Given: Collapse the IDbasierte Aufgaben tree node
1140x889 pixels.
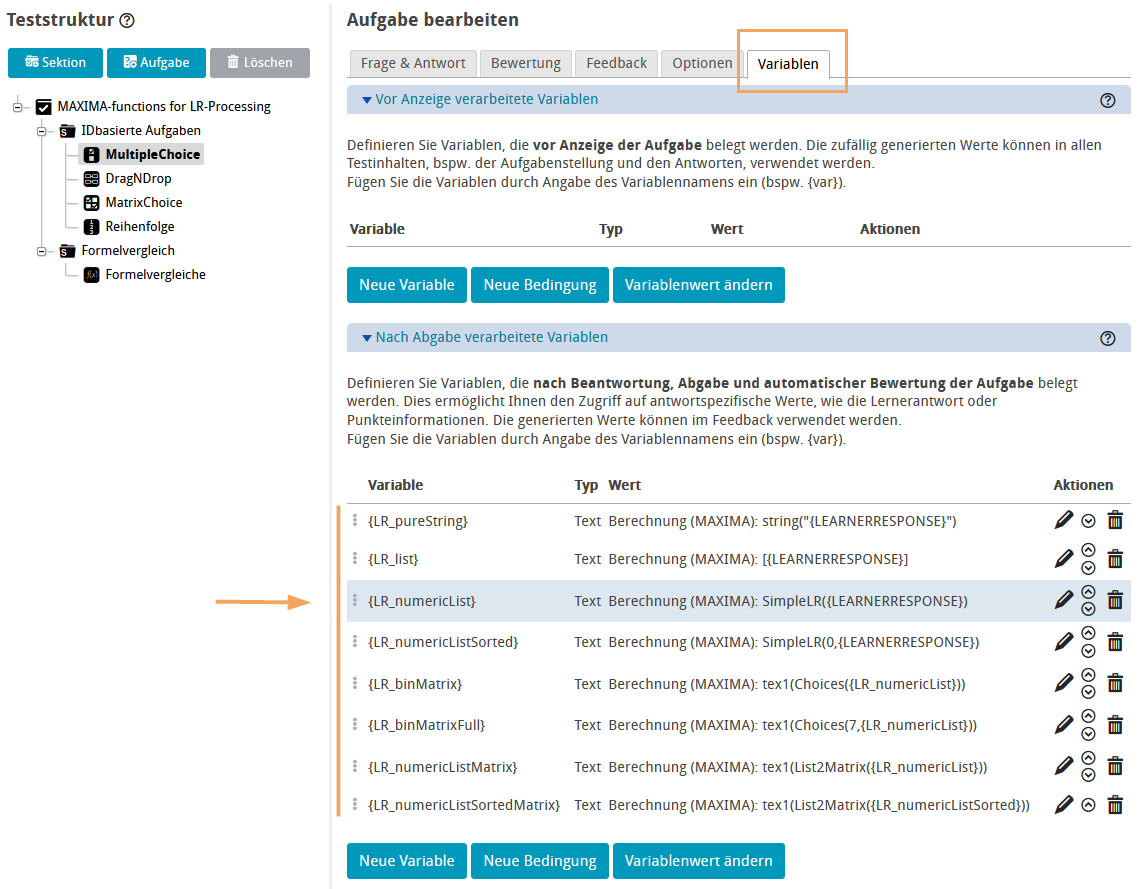Looking at the screenshot, I should (42, 131).
